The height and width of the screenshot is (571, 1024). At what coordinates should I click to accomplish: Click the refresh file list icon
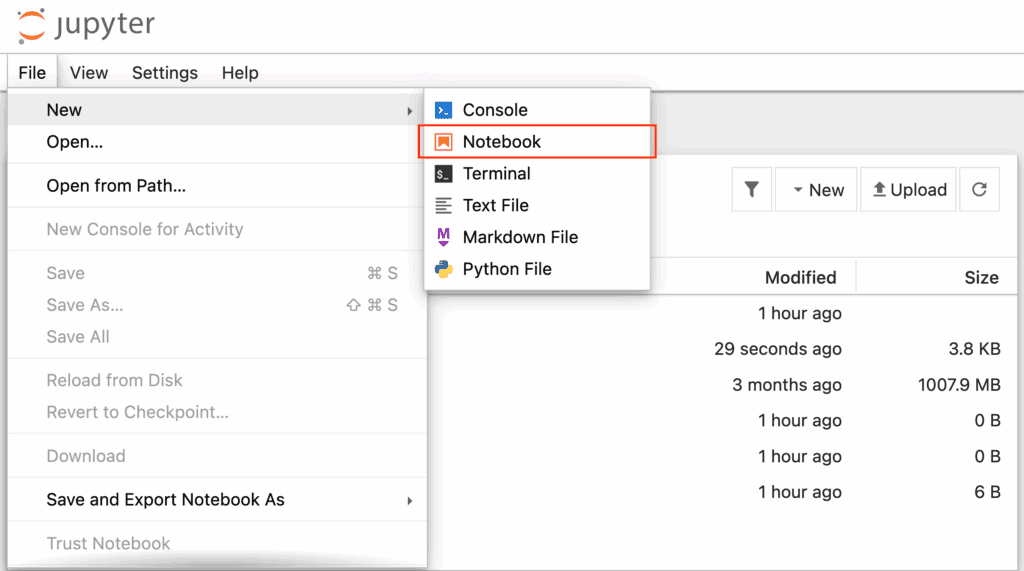(979, 189)
